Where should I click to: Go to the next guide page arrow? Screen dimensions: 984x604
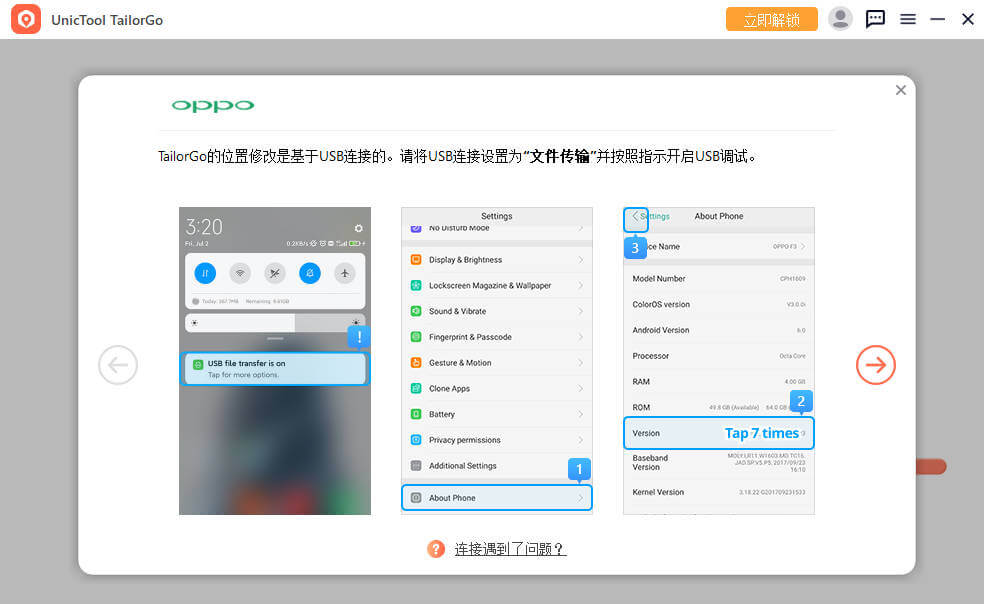[x=875, y=365]
